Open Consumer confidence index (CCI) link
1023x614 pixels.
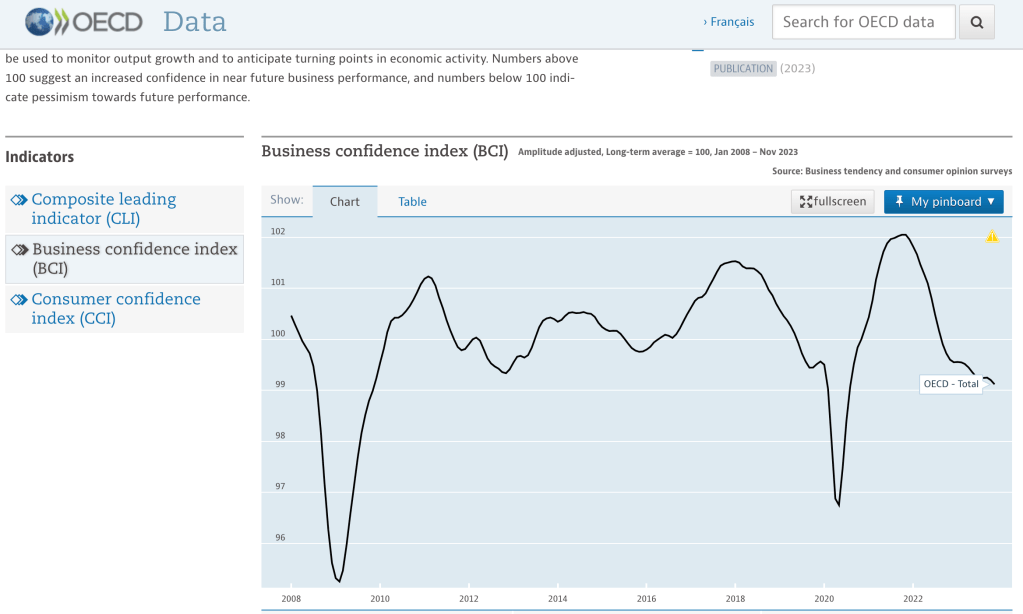[116, 309]
